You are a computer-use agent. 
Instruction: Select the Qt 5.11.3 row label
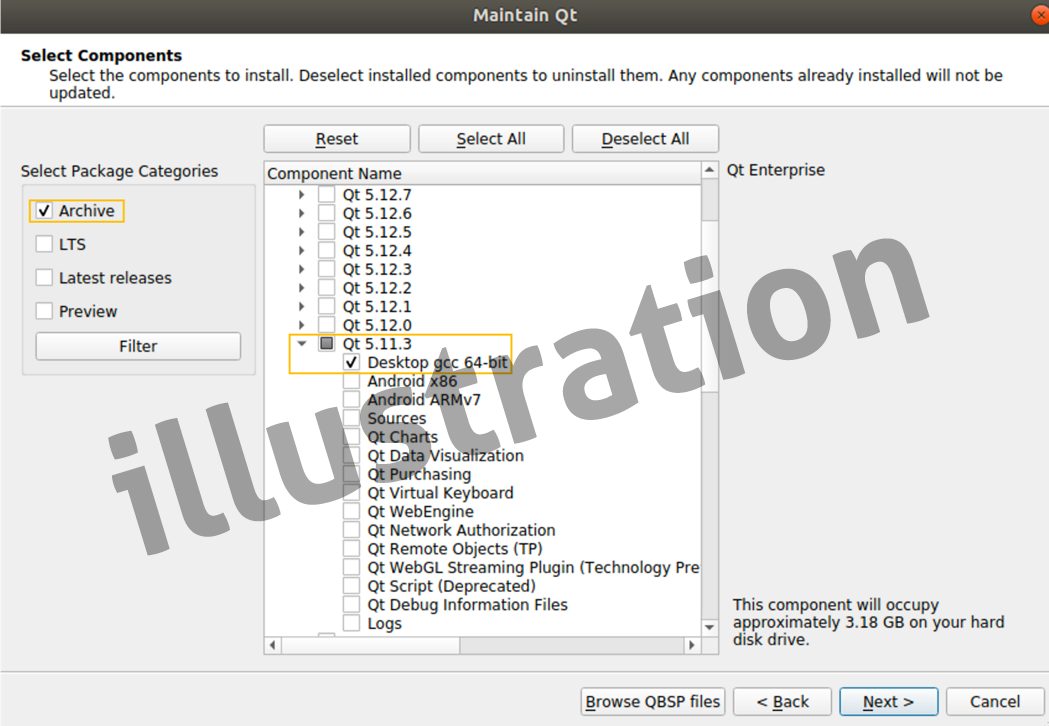tap(377, 344)
